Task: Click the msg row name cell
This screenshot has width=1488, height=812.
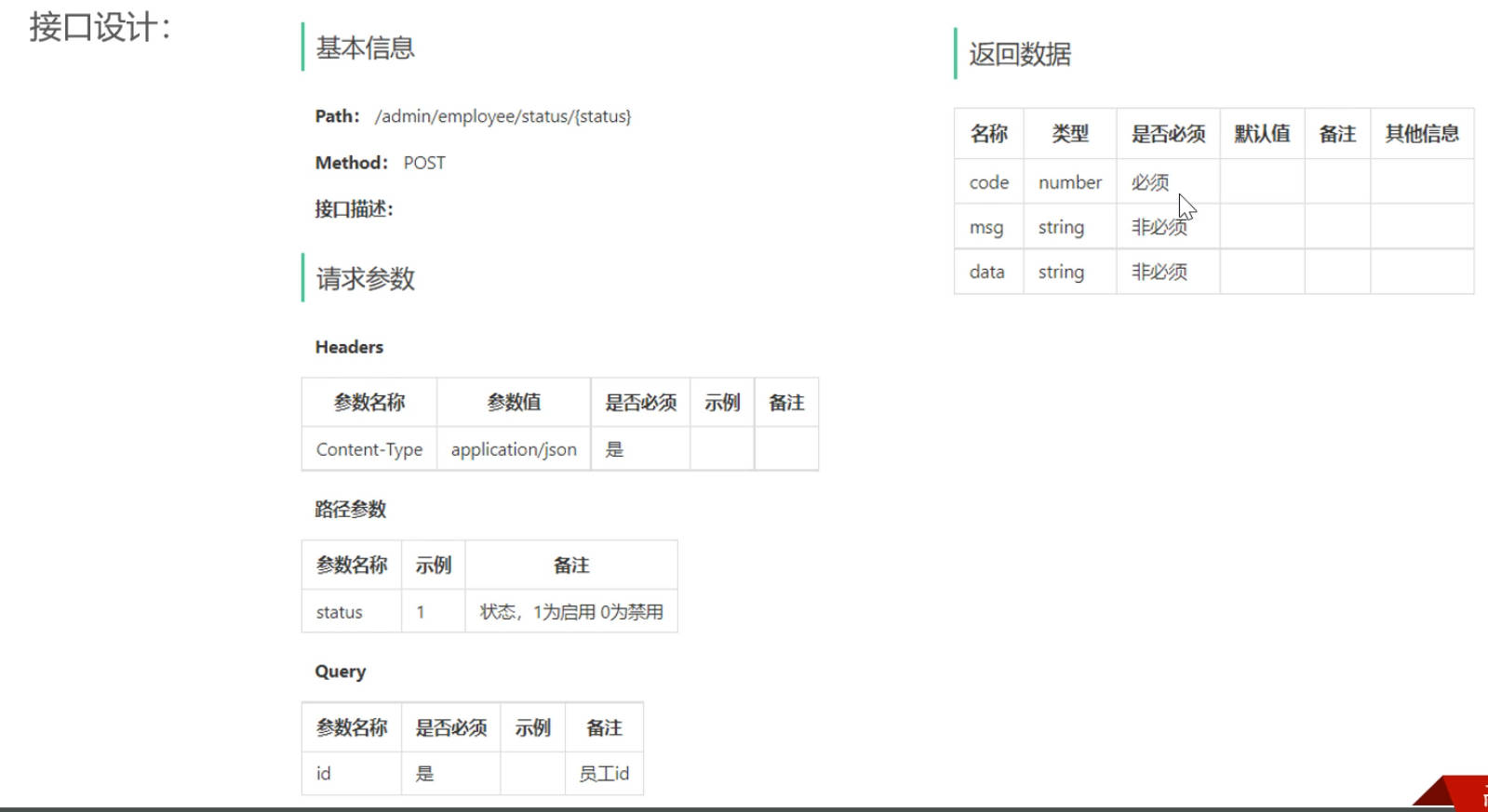Action: click(989, 227)
